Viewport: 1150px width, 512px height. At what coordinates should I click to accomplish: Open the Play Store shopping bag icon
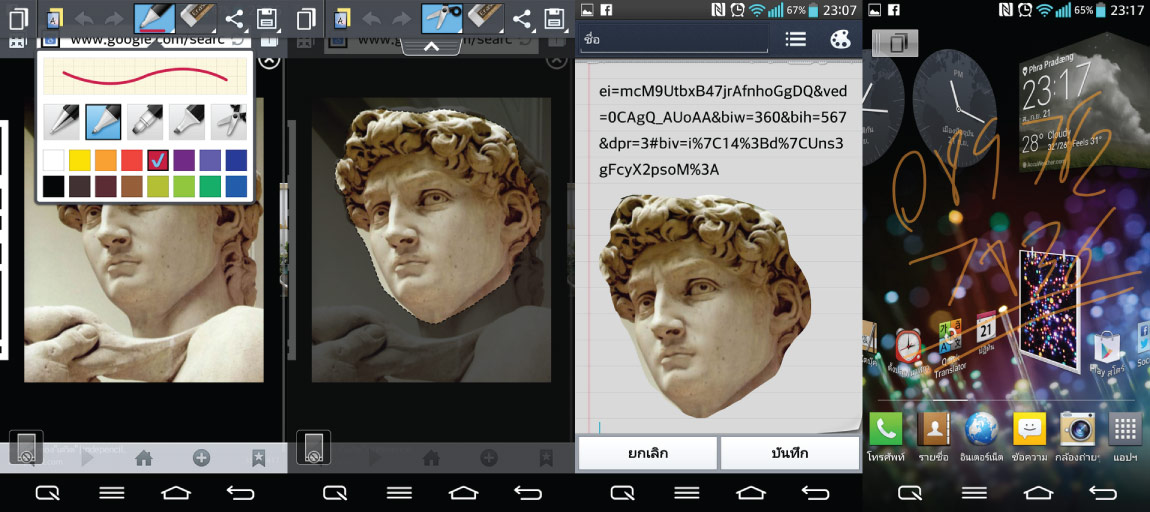1107,349
